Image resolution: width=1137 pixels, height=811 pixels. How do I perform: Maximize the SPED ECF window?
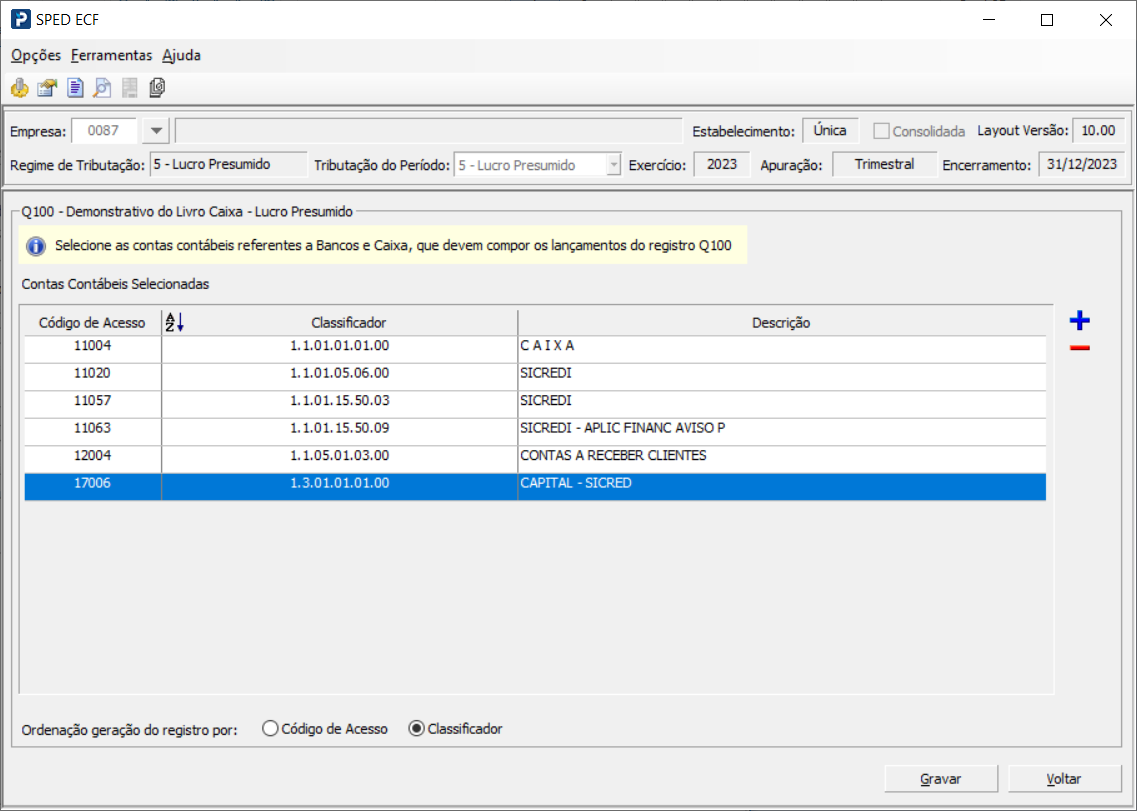(x=1047, y=20)
